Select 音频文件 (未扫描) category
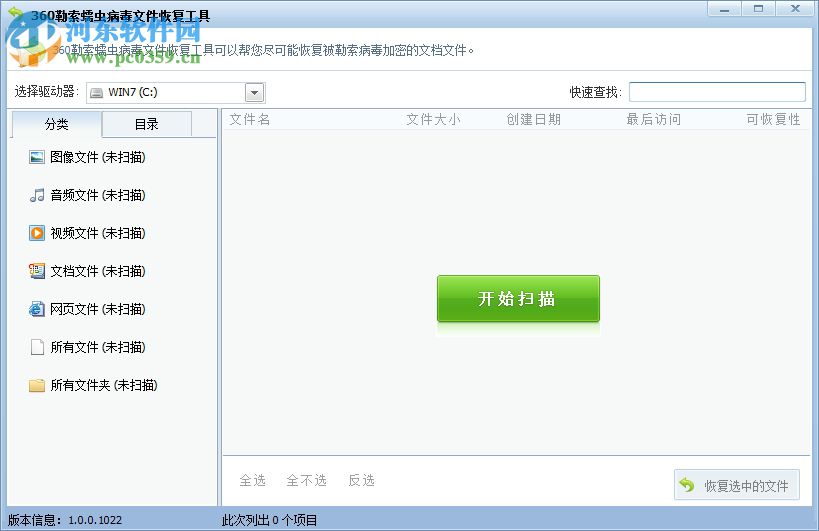Image resolution: width=819 pixels, height=531 pixels. click(87, 195)
